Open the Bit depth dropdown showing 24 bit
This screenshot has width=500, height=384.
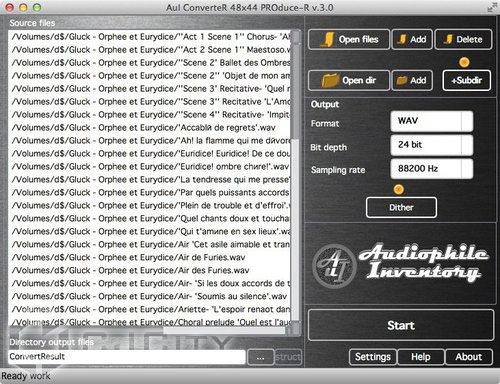pyautogui.click(x=432, y=145)
